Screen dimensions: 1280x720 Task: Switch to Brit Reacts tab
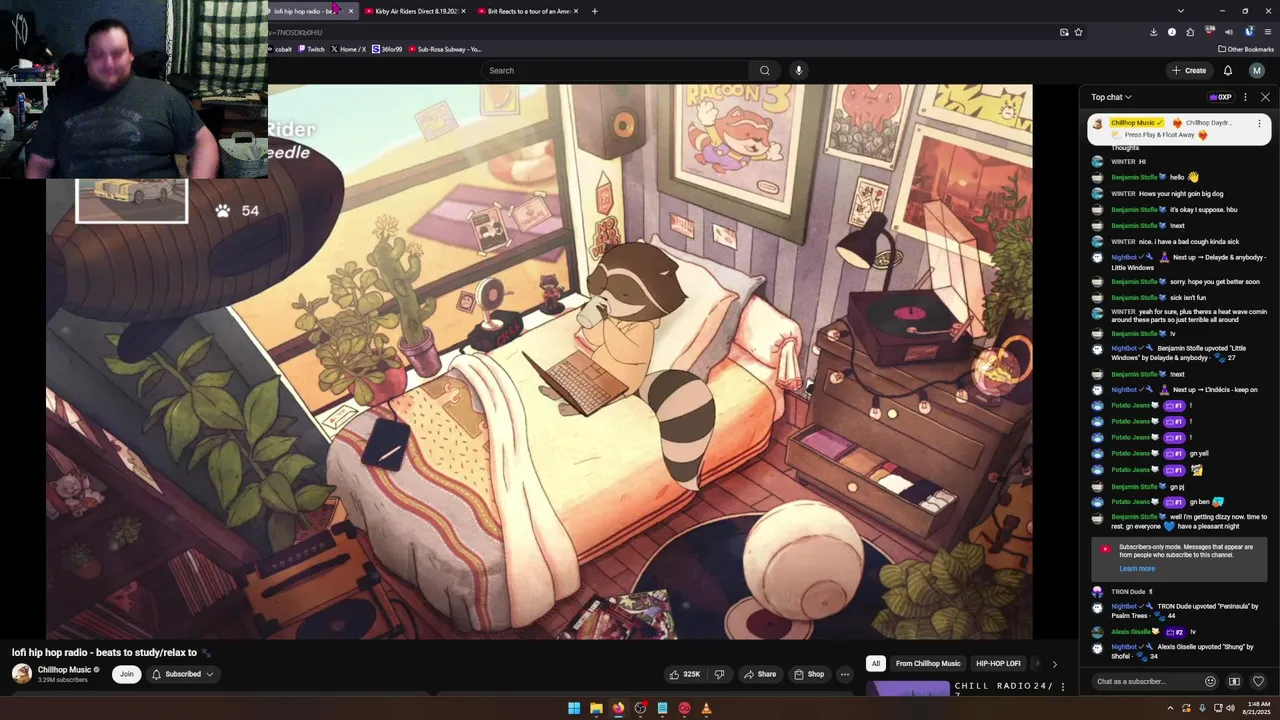[x=528, y=11]
